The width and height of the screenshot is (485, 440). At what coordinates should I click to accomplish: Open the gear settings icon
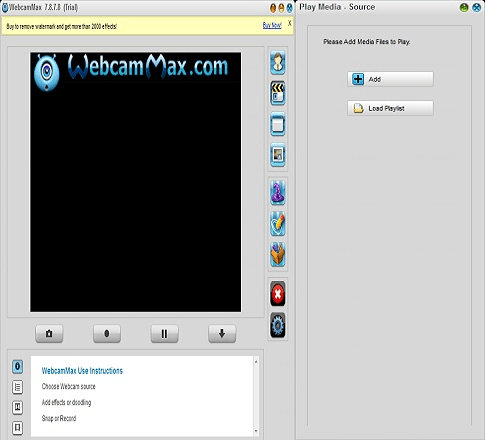(x=278, y=325)
